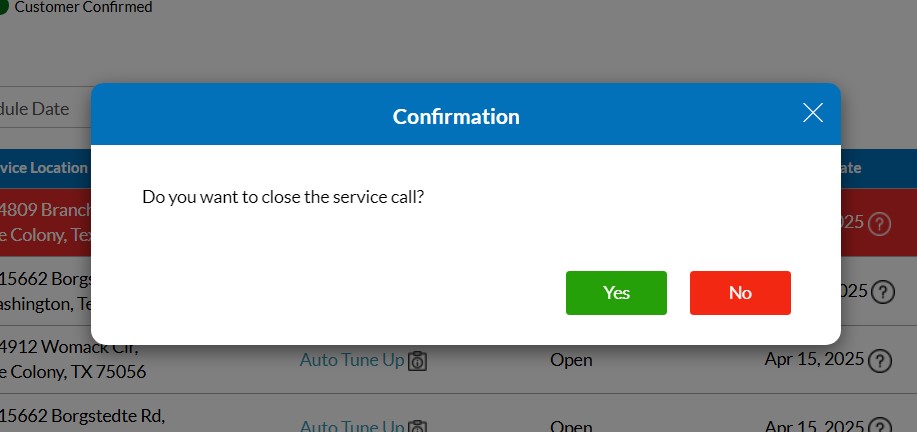917x432 pixels.
Task: Click timer icon in the bottom Borgstedte Rd row
Action: (x=418, y=426)
